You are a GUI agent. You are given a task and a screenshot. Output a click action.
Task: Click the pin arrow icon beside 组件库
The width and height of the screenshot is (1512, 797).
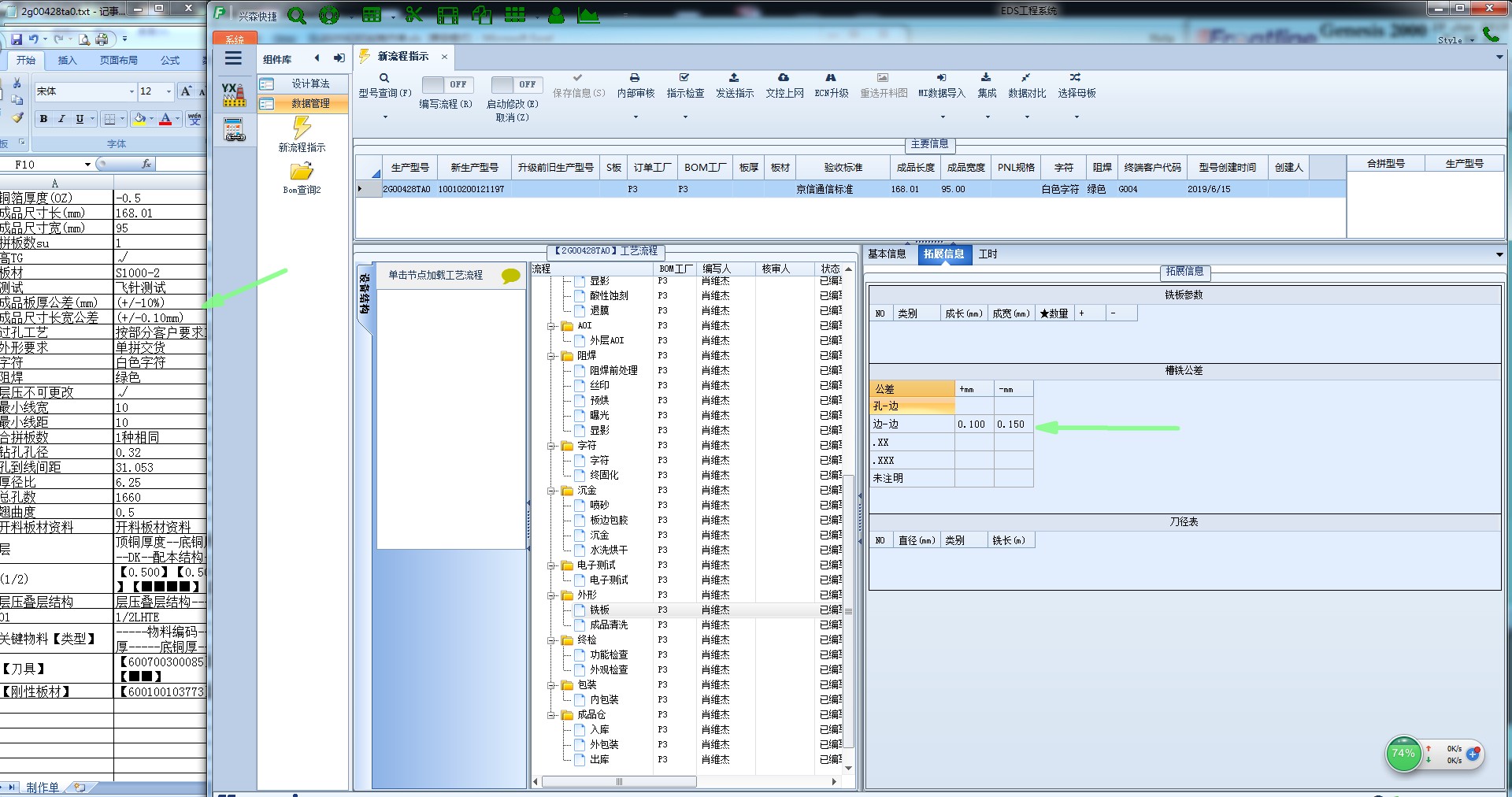click(x=339, y=57)
